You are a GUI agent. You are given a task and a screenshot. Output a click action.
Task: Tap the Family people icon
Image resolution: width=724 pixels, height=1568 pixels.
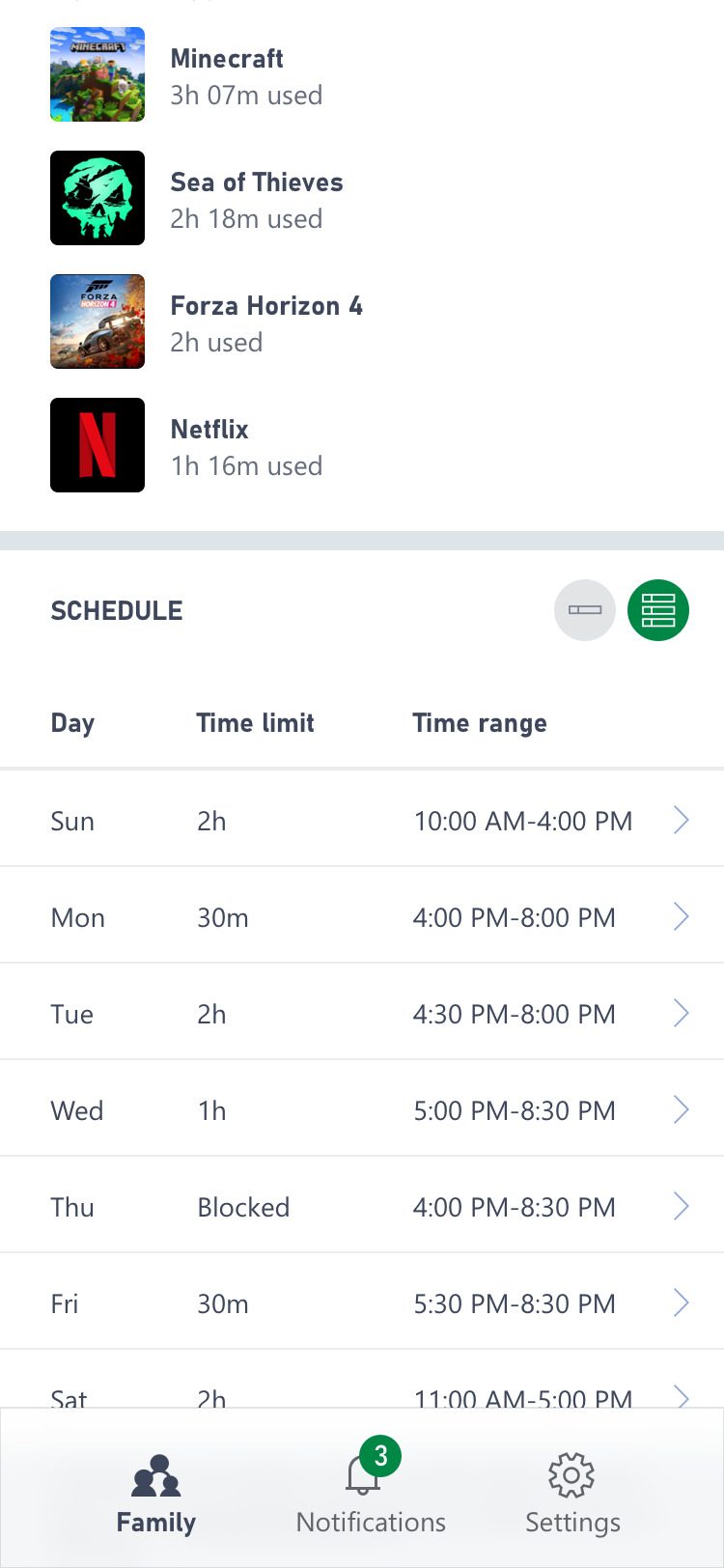(x=156, y=1475)
